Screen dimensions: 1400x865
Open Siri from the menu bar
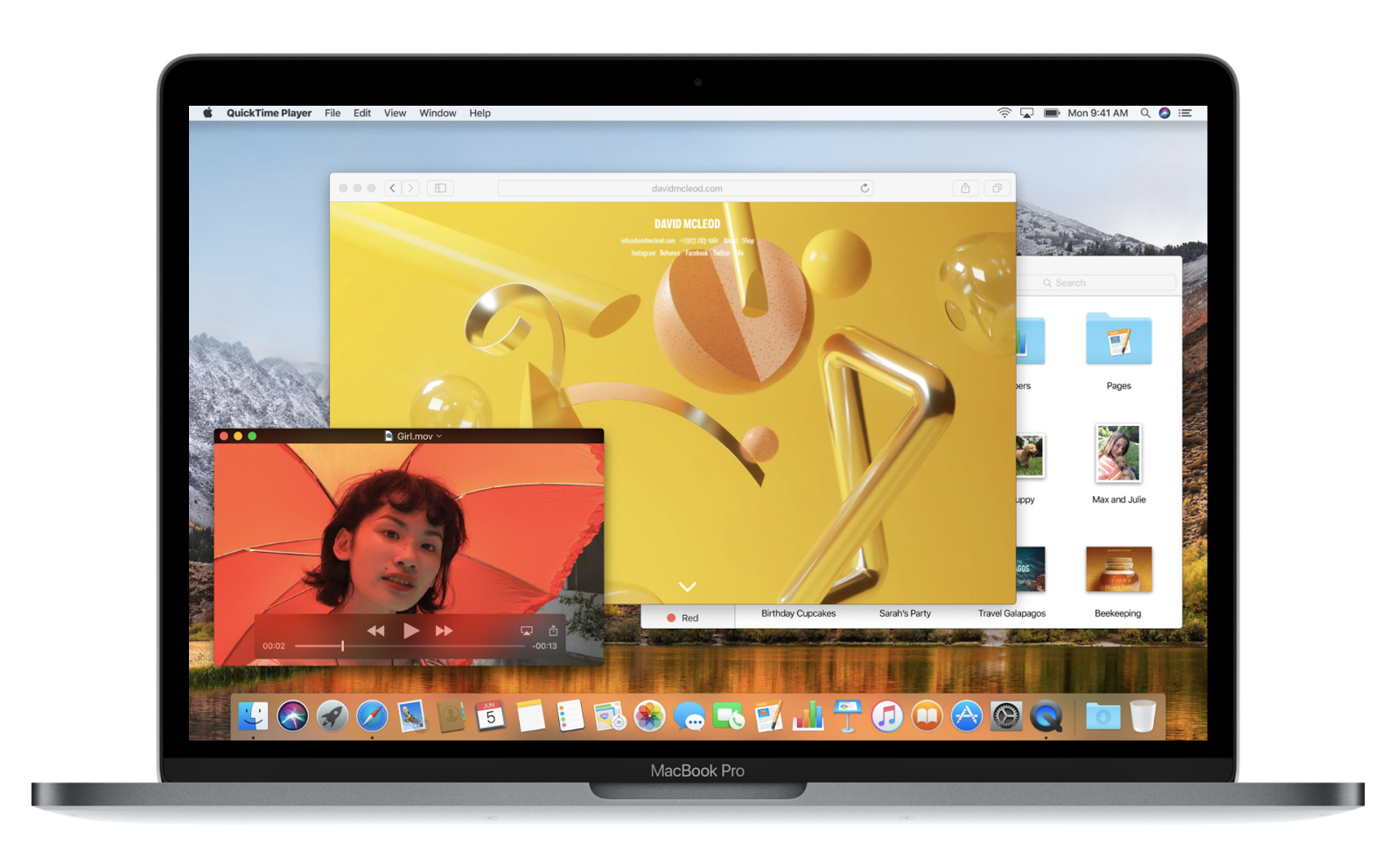pyautogui.click(x=1165, y=113)
